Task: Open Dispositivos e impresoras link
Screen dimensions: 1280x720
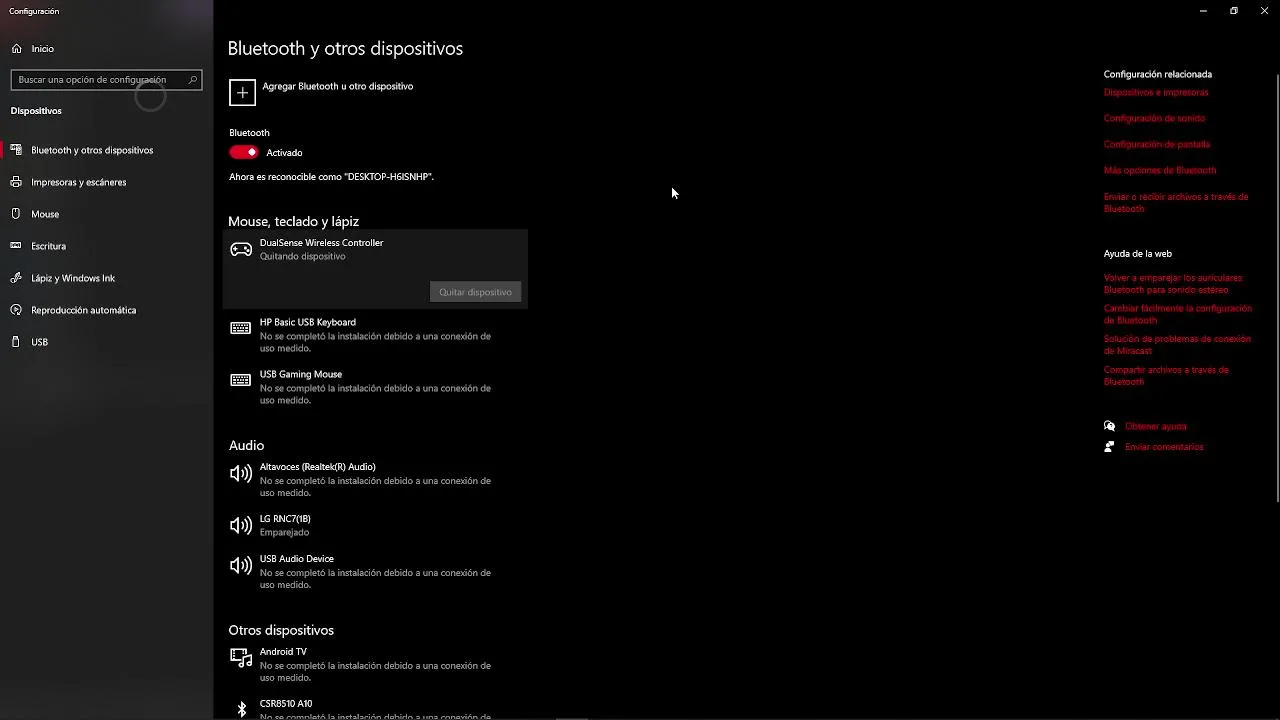Action: click(x=1156, y=92)
